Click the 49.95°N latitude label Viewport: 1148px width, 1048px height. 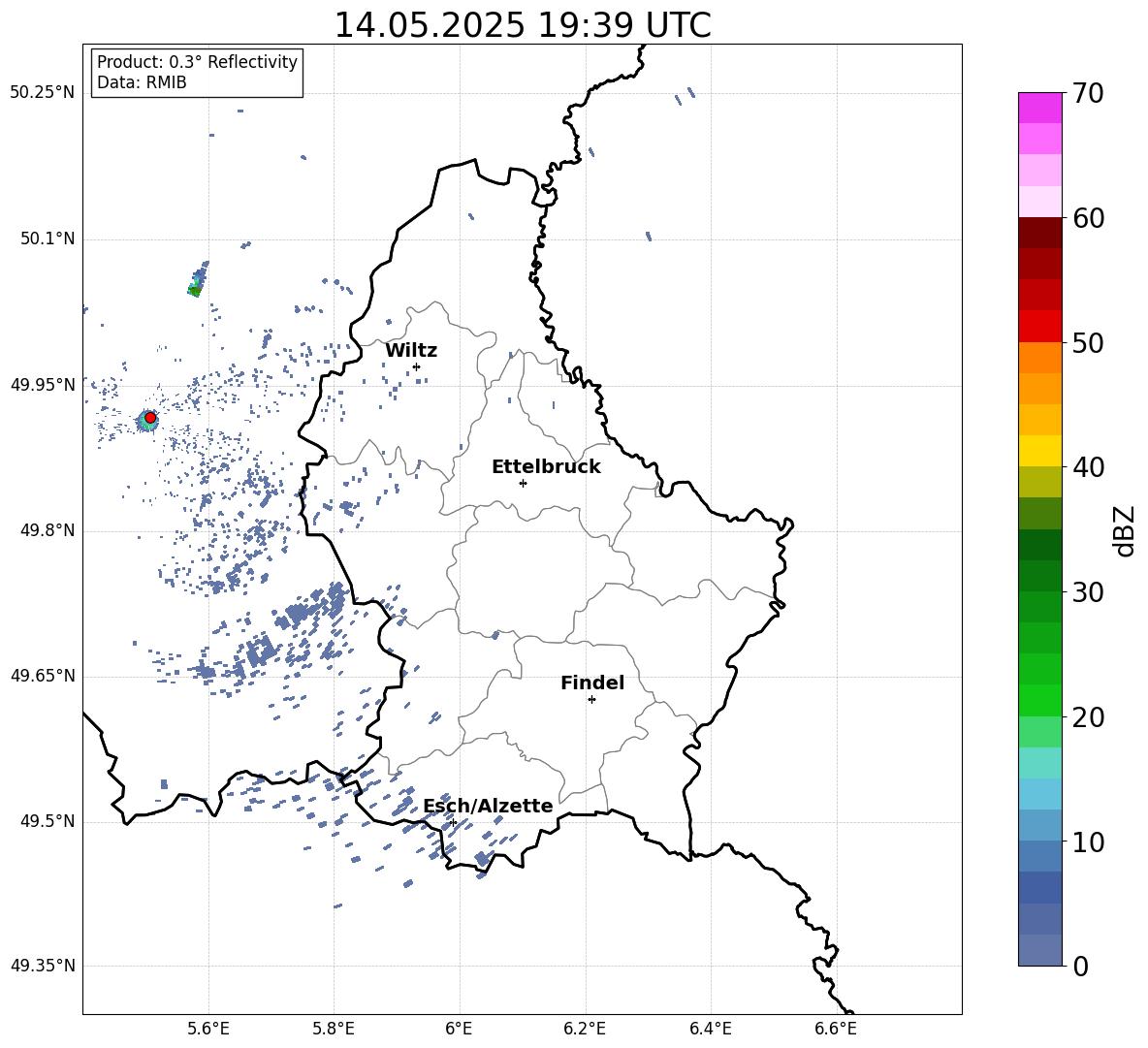(x=43, y=385)
